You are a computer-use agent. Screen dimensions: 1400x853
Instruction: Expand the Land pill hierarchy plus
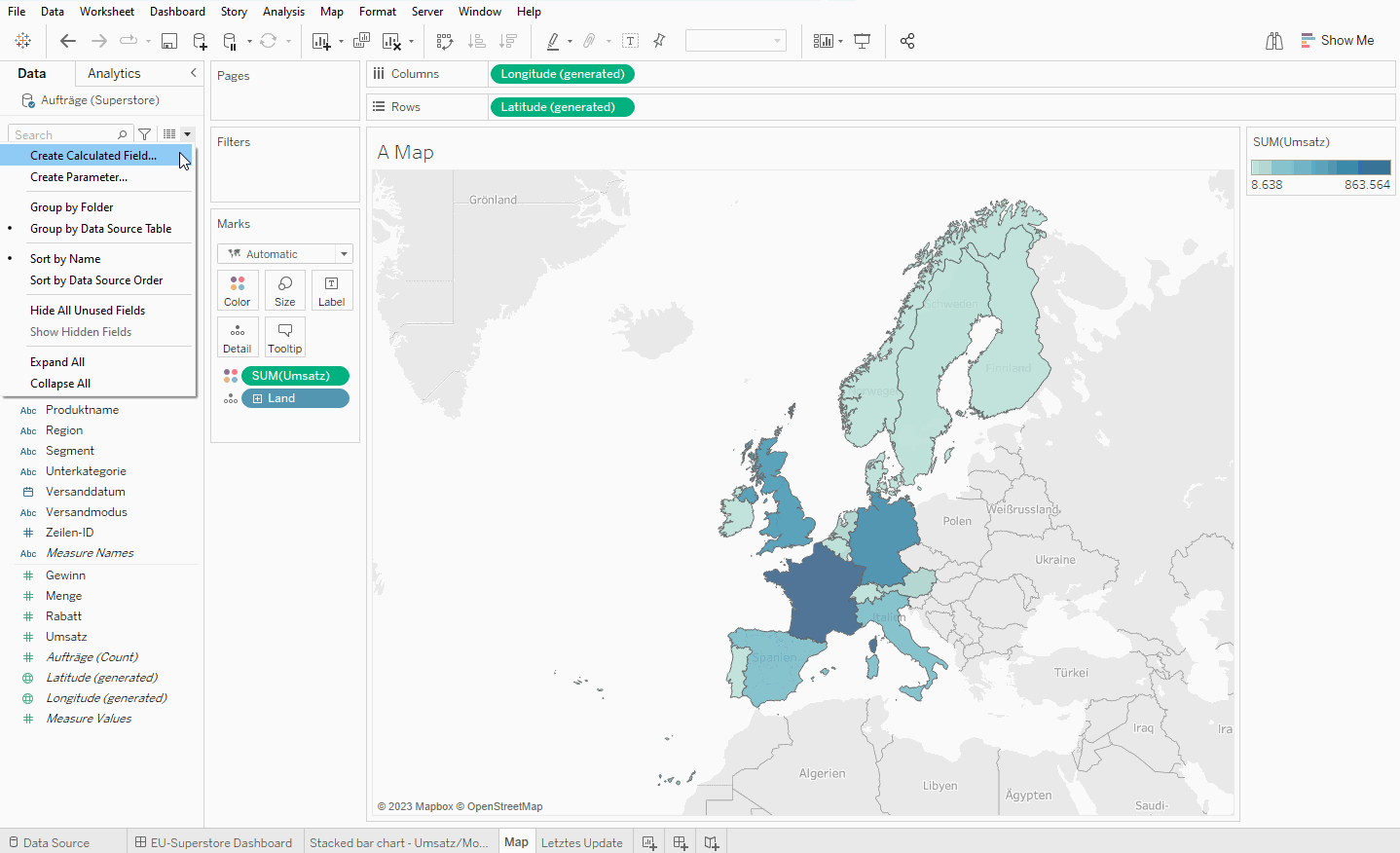pyautogui.click(x=258, y=398)
